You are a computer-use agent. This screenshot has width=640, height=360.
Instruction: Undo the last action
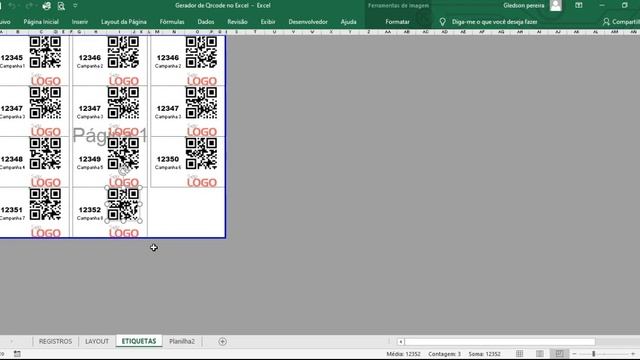[x=12, y=6]
